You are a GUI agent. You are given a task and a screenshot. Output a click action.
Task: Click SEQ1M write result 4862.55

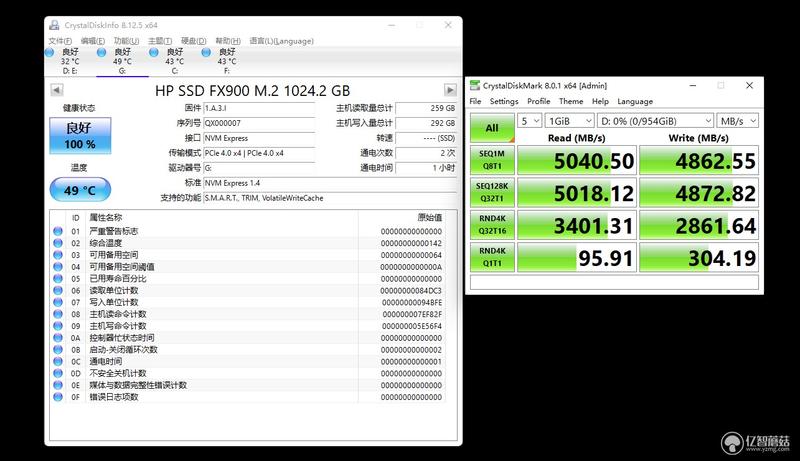pos(699,160)
